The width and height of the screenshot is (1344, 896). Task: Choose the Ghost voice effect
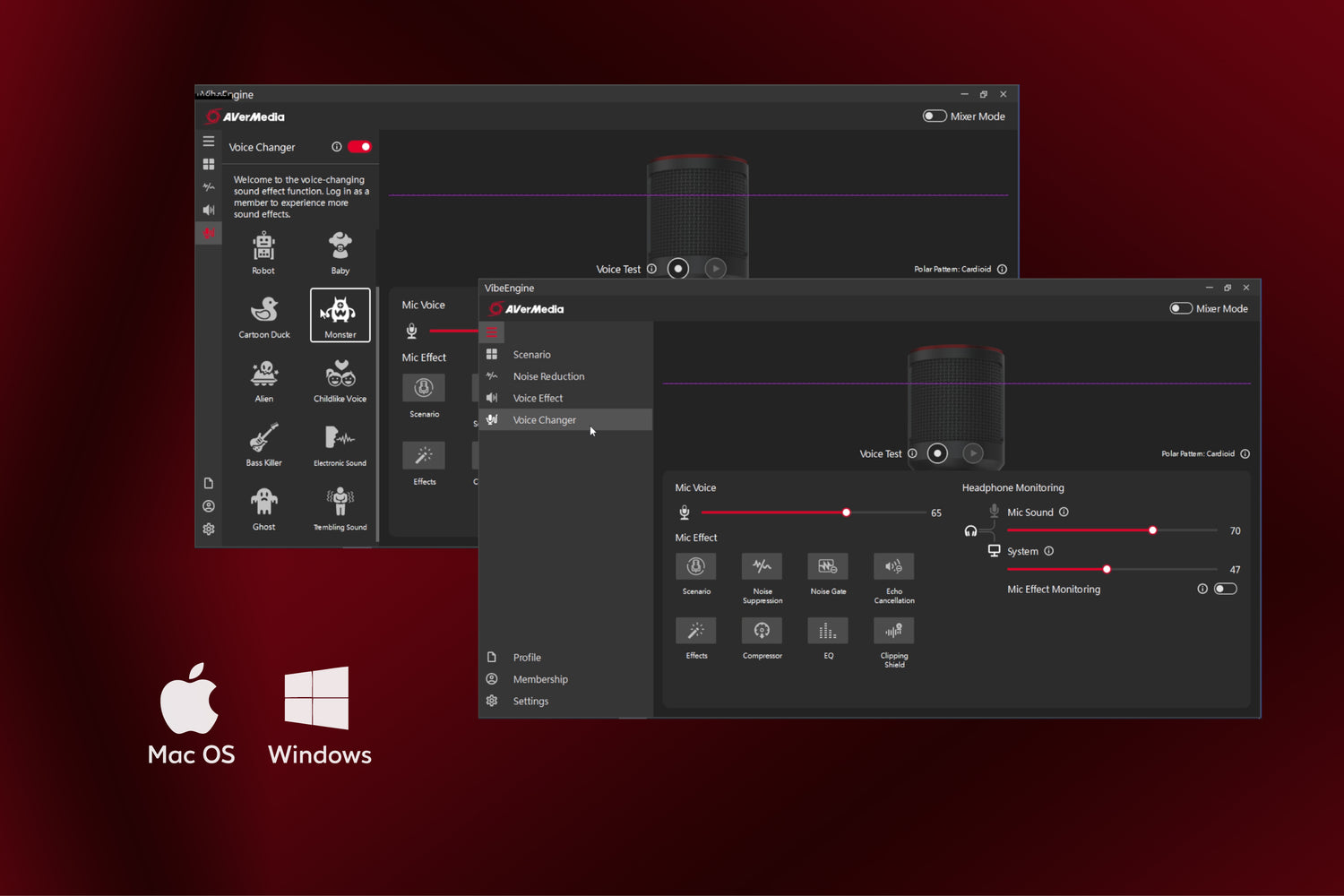tap(263, 509)
